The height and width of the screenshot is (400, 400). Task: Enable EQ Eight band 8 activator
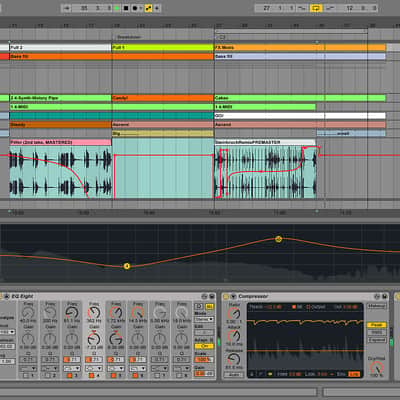(179, 376)
